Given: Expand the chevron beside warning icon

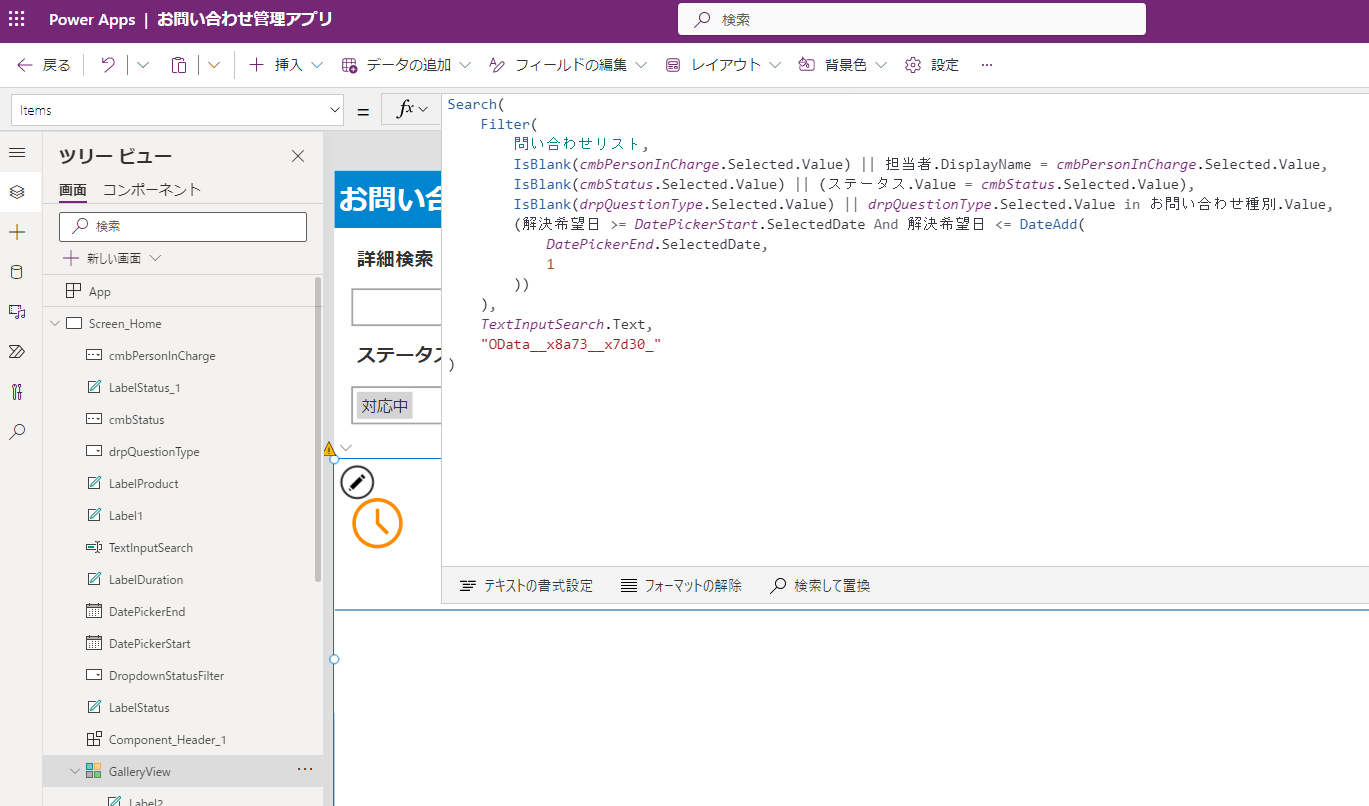Looking at the screenshot, I should 346,448.
